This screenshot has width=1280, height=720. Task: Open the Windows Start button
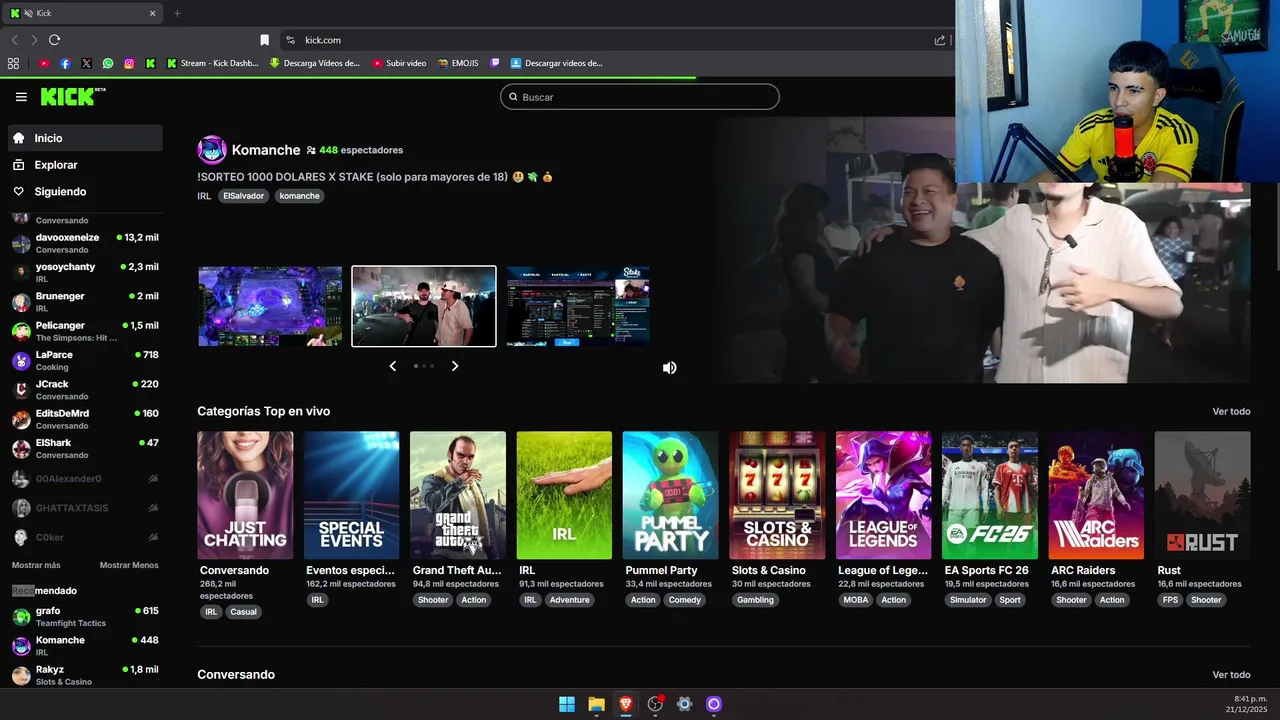tap(567, 704)
